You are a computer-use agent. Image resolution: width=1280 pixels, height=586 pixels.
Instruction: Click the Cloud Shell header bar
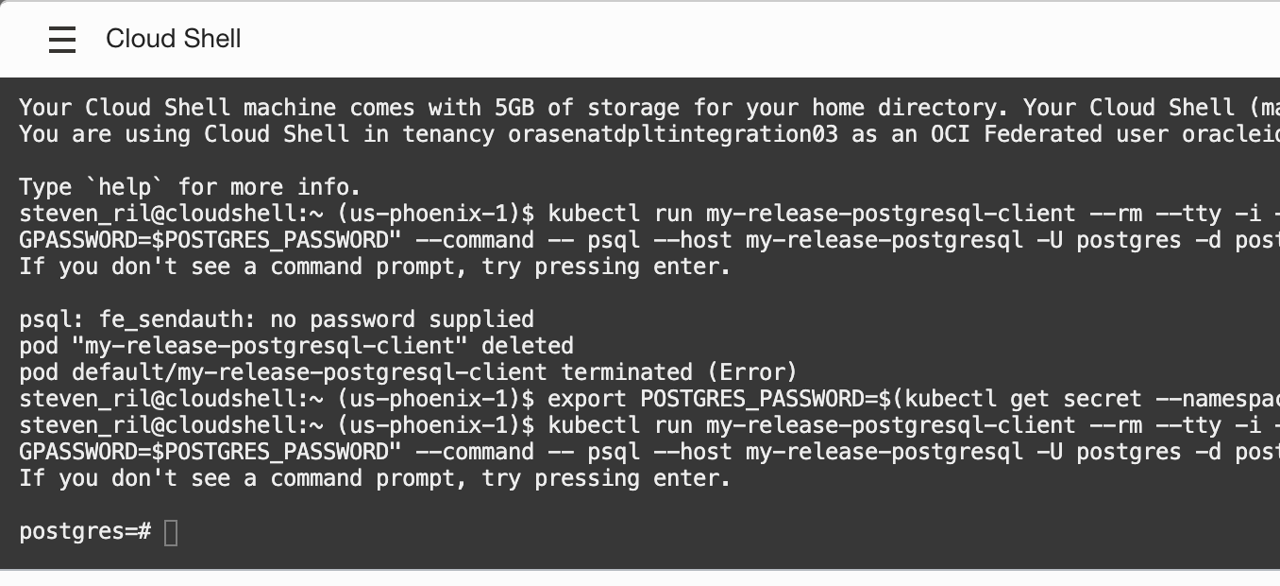[x=640, y=39]
